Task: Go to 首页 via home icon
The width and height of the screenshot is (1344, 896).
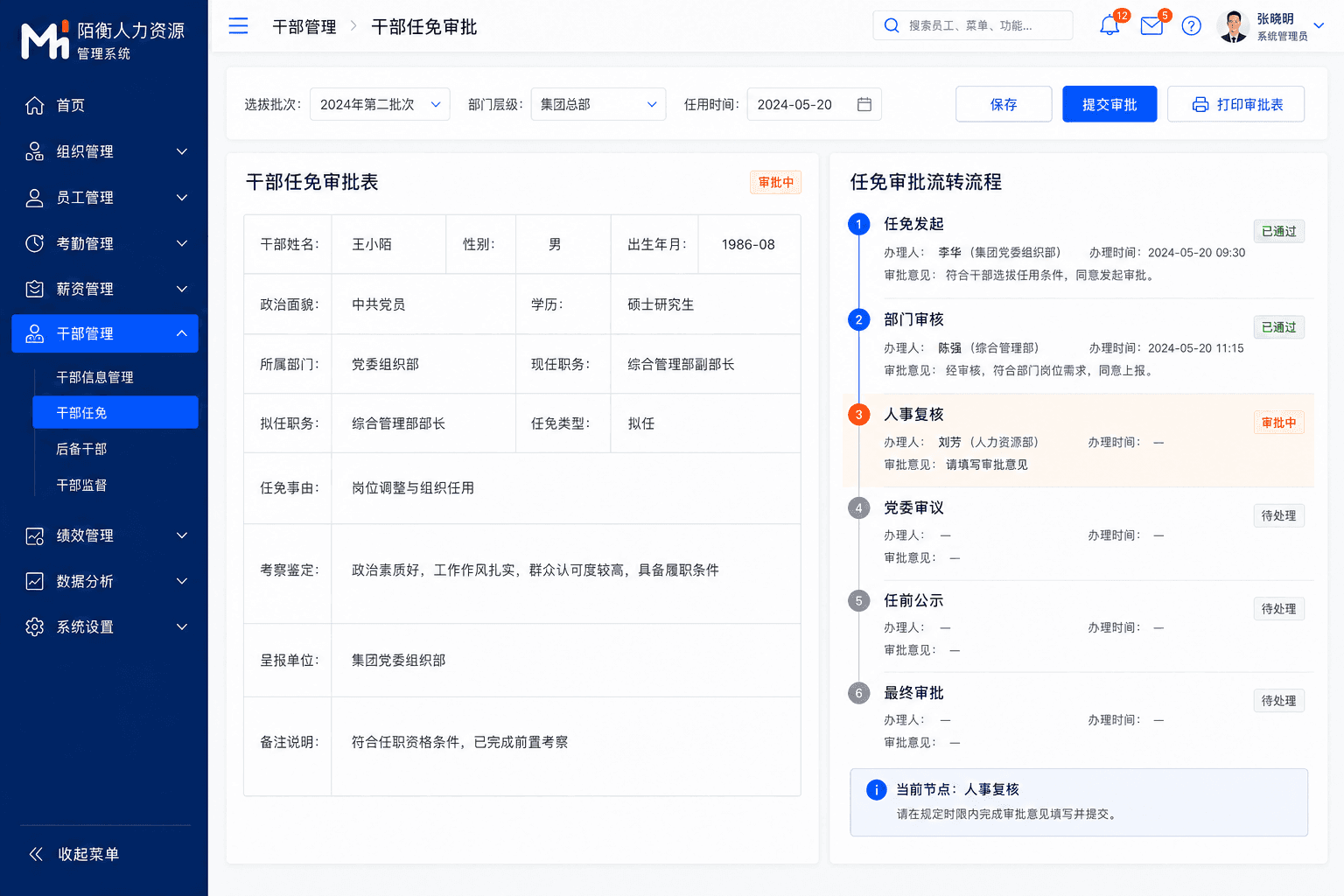Action: [35, 106]
